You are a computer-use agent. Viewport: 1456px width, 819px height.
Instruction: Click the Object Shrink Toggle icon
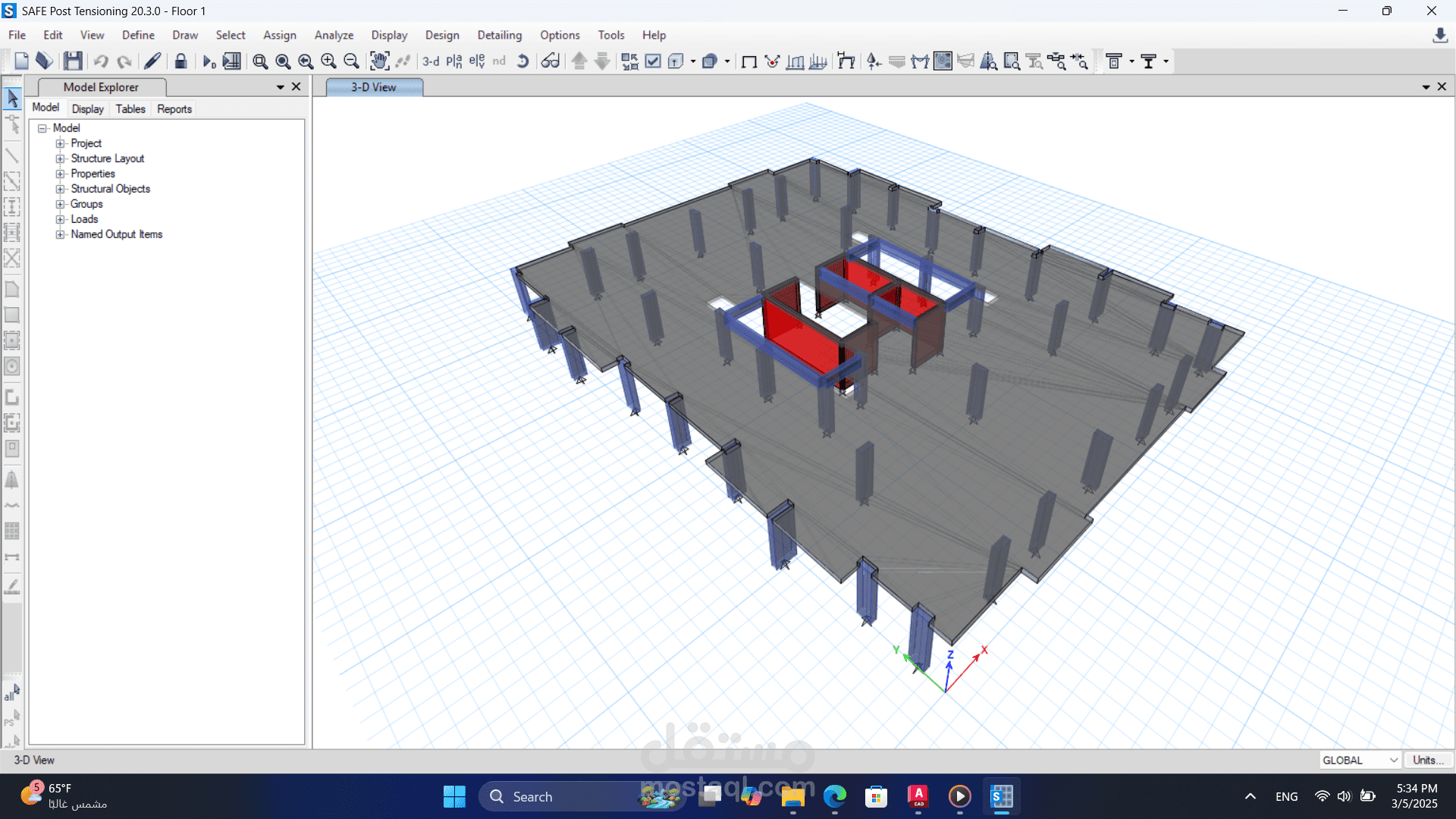pyautogui.click(x=629, y=61)
